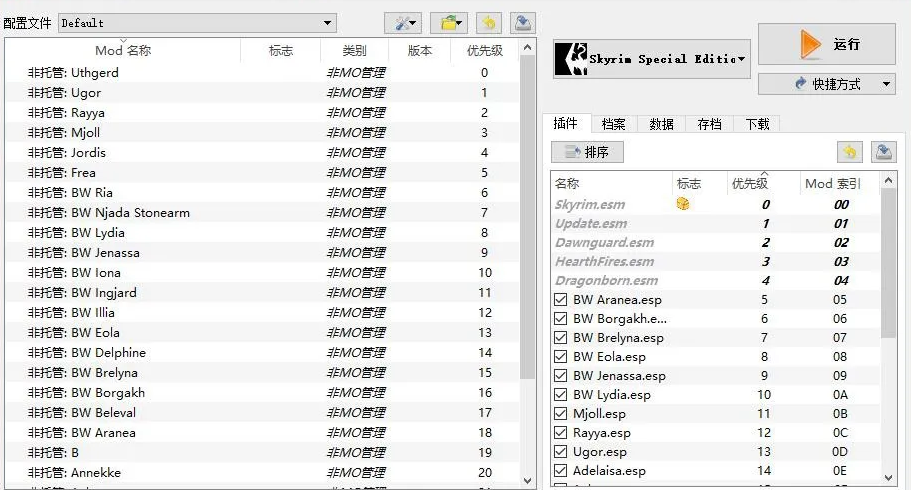Sort plugins by 名称 column header
This screenshot has height=490, width=911.
611,184
